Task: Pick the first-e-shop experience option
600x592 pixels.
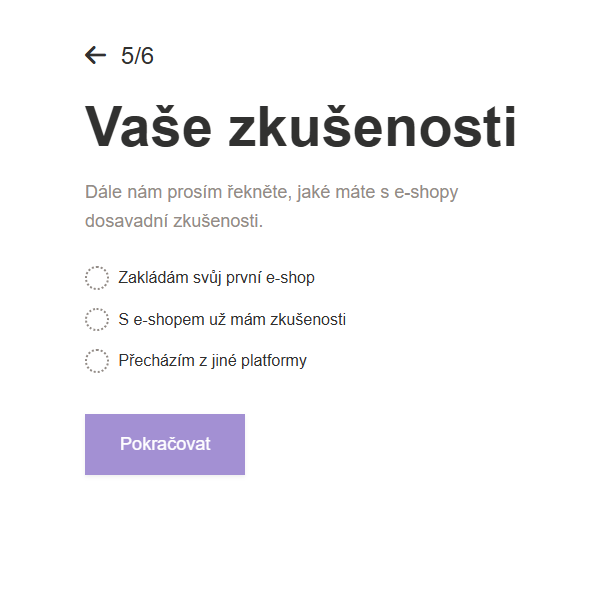Action: click(x=97, y=278)
